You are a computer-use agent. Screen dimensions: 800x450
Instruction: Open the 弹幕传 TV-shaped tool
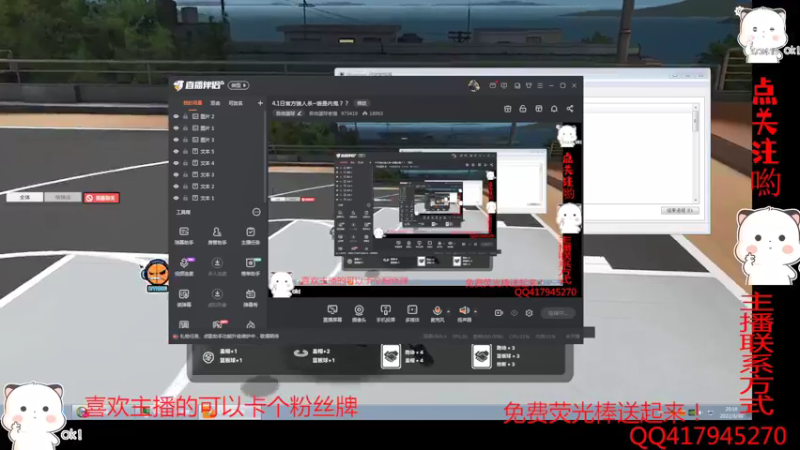250,298
